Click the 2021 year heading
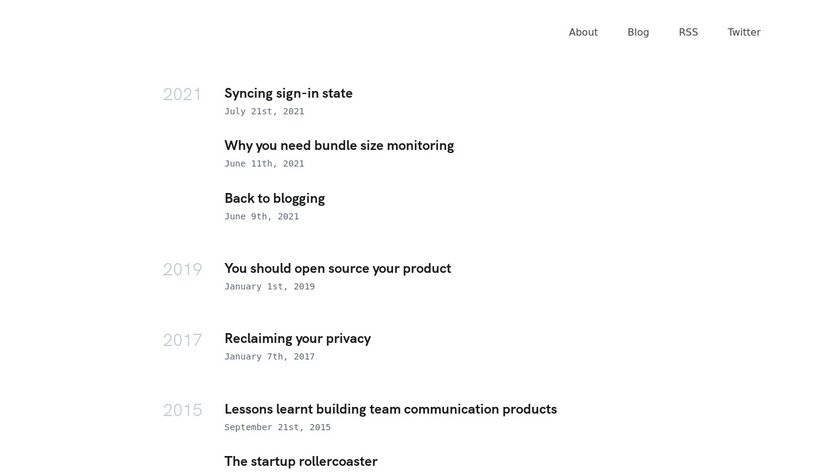Screen dimensions: 840x472 click(x=182, y=95)
